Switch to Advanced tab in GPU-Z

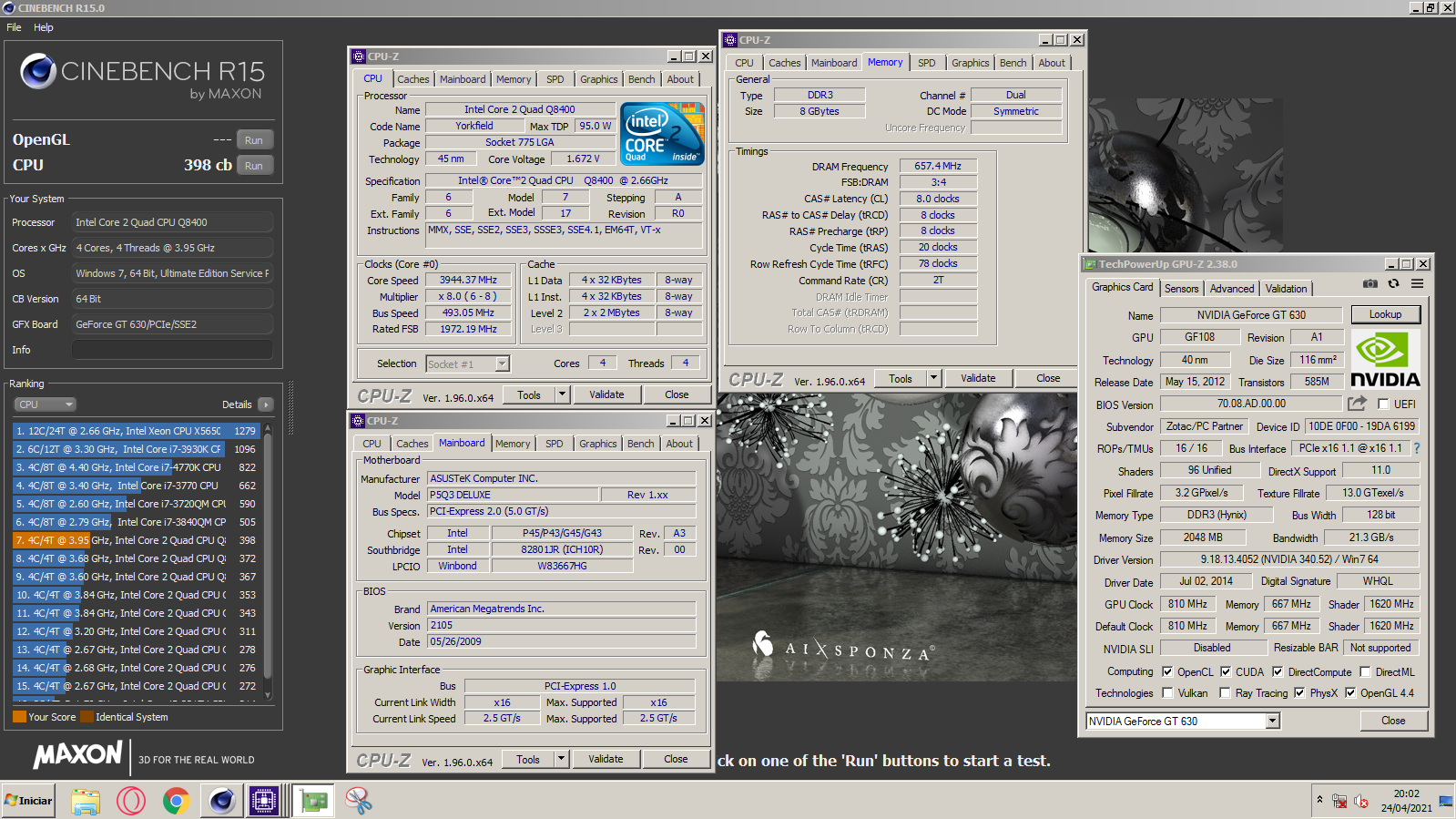point(1232,289)
